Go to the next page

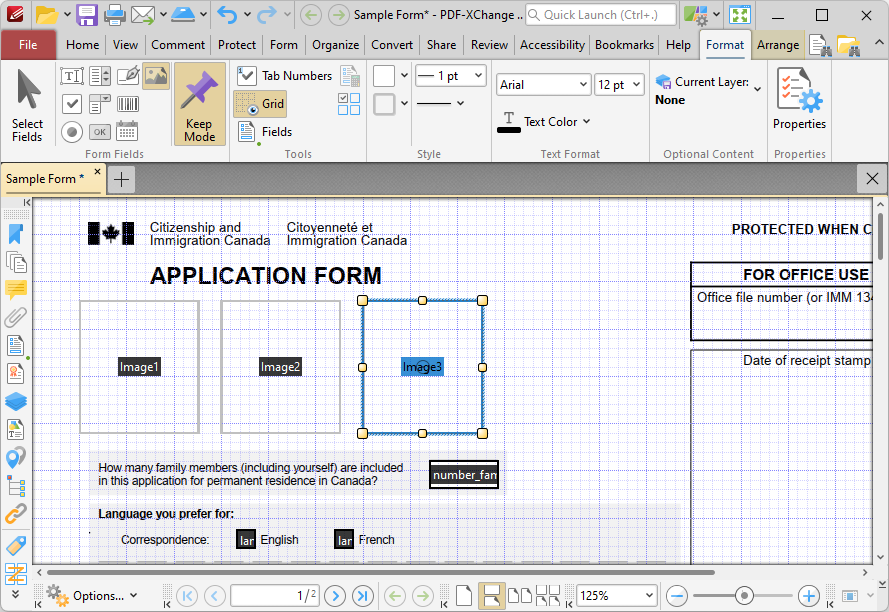[x=335, y=596]
